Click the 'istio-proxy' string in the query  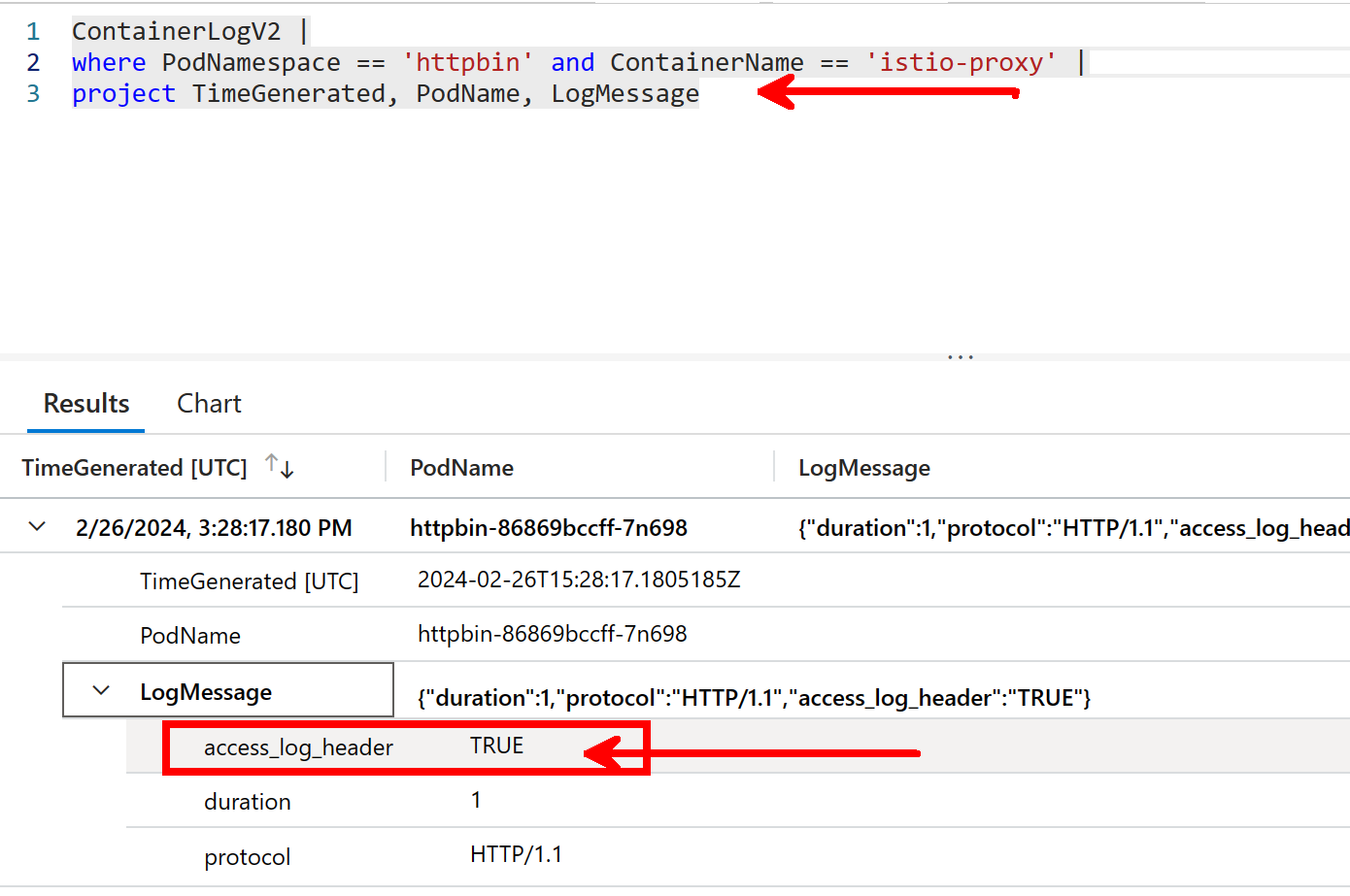[961, 62]
